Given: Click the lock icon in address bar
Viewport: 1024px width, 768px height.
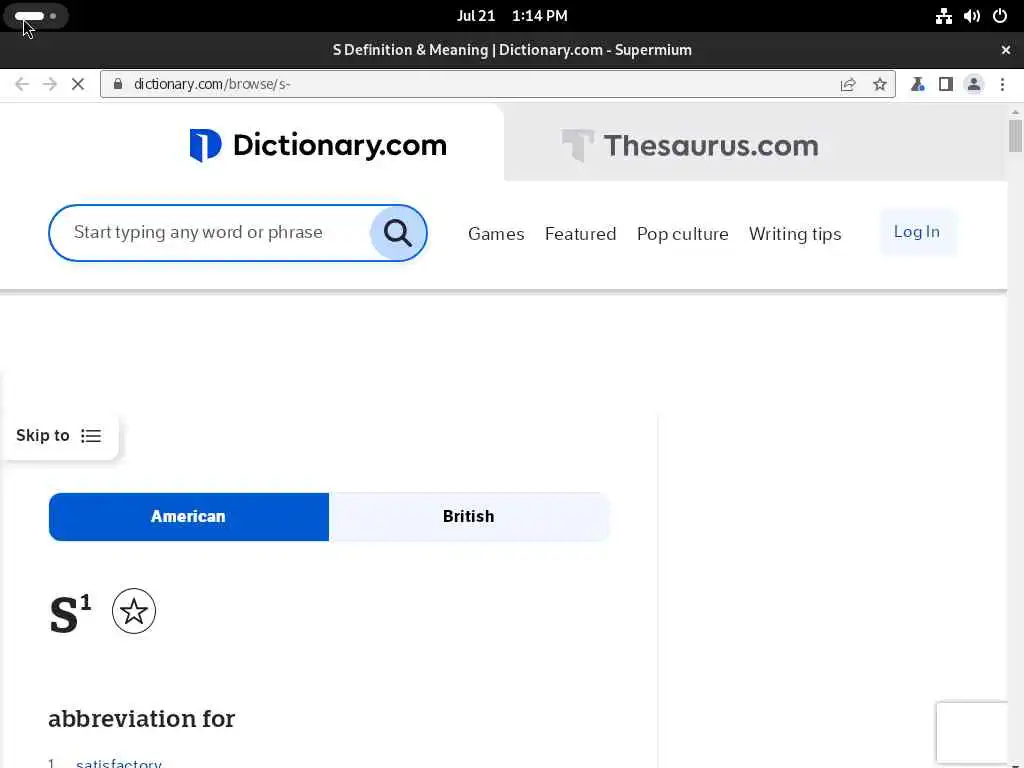Looking at the screenshot, I should click(118, 84).
